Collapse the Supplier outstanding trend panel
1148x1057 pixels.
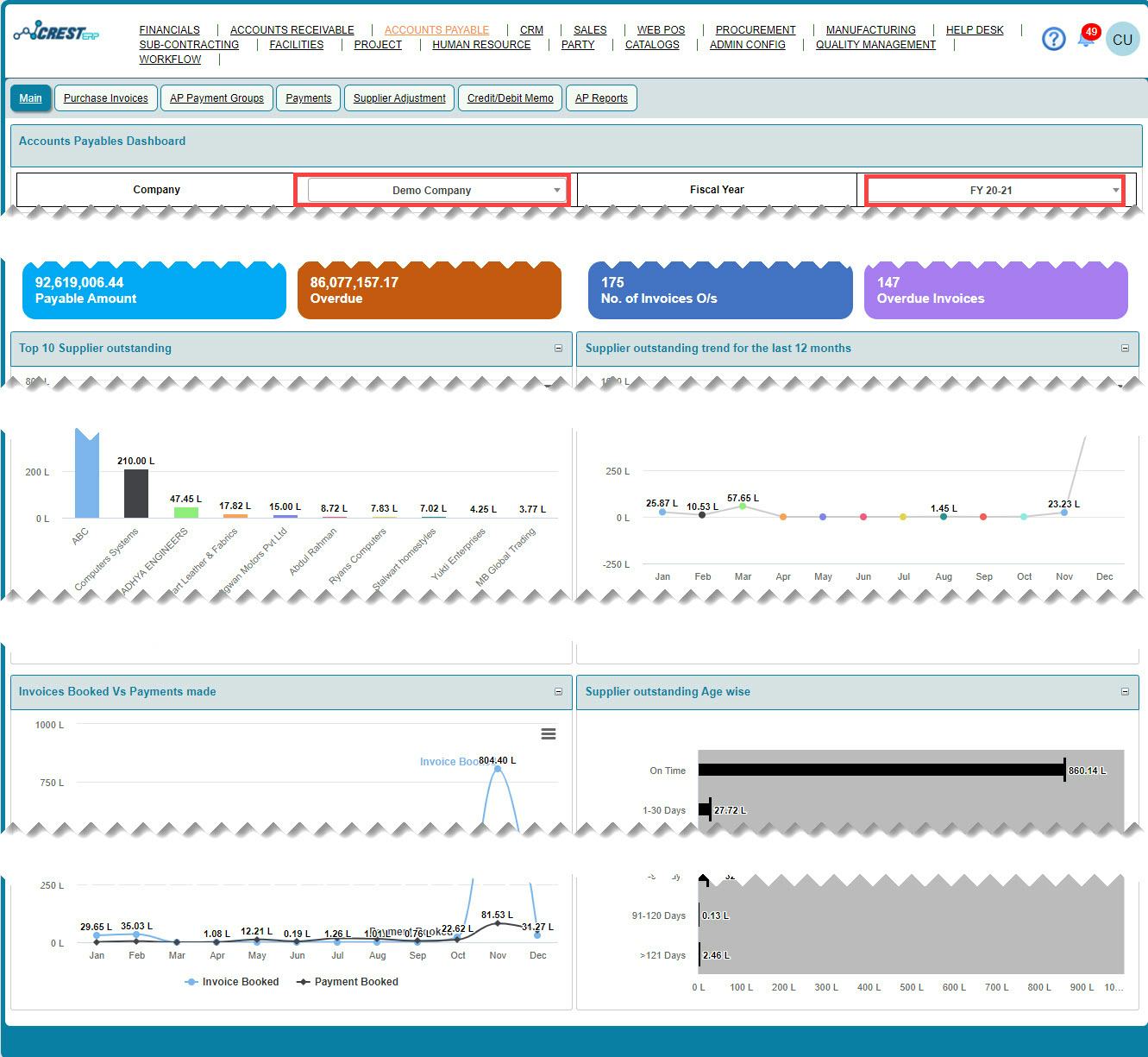pyautogui.click(x=1125, y=349)
